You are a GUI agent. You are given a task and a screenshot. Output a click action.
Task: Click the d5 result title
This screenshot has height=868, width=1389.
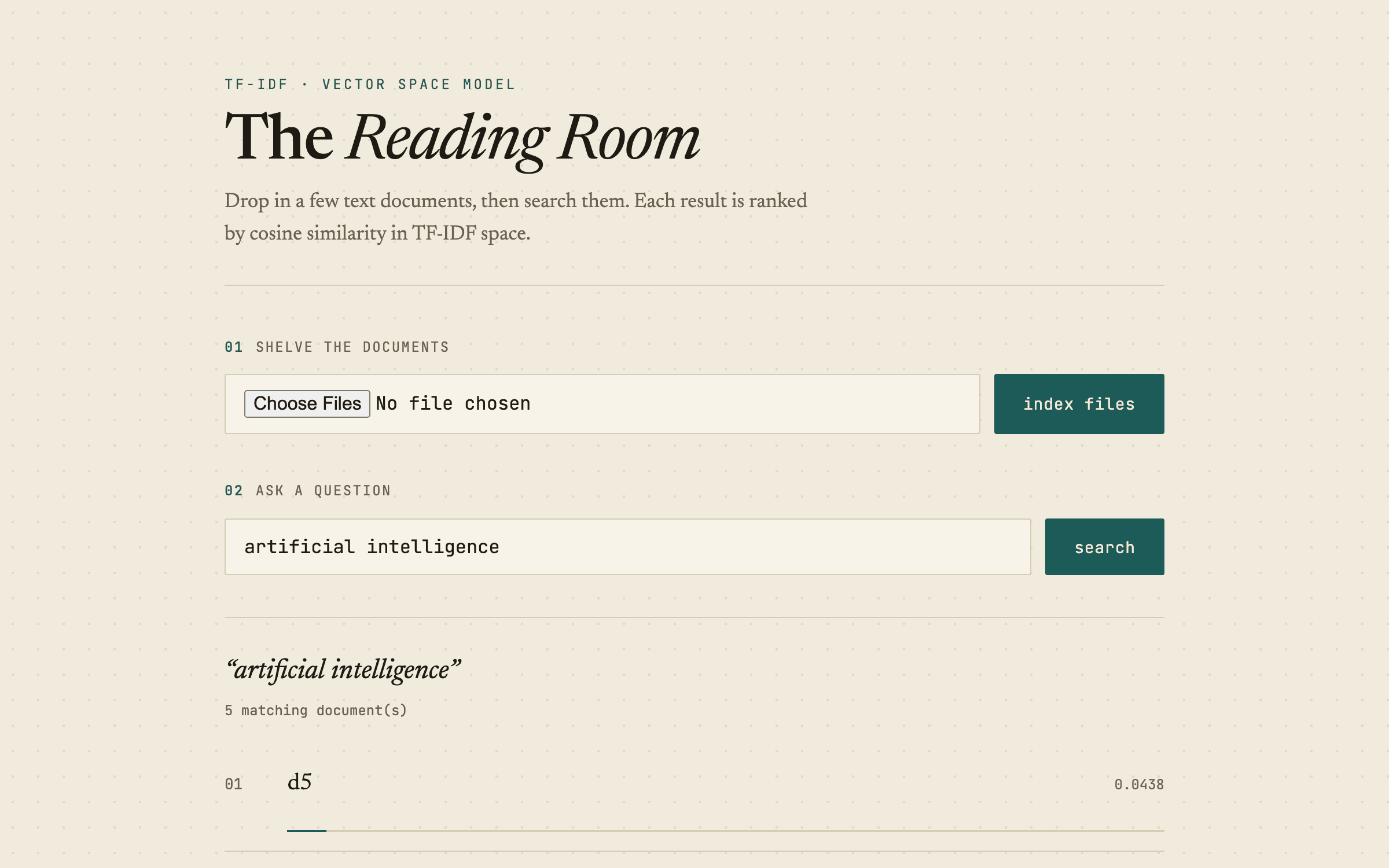(x=299, y=782)
